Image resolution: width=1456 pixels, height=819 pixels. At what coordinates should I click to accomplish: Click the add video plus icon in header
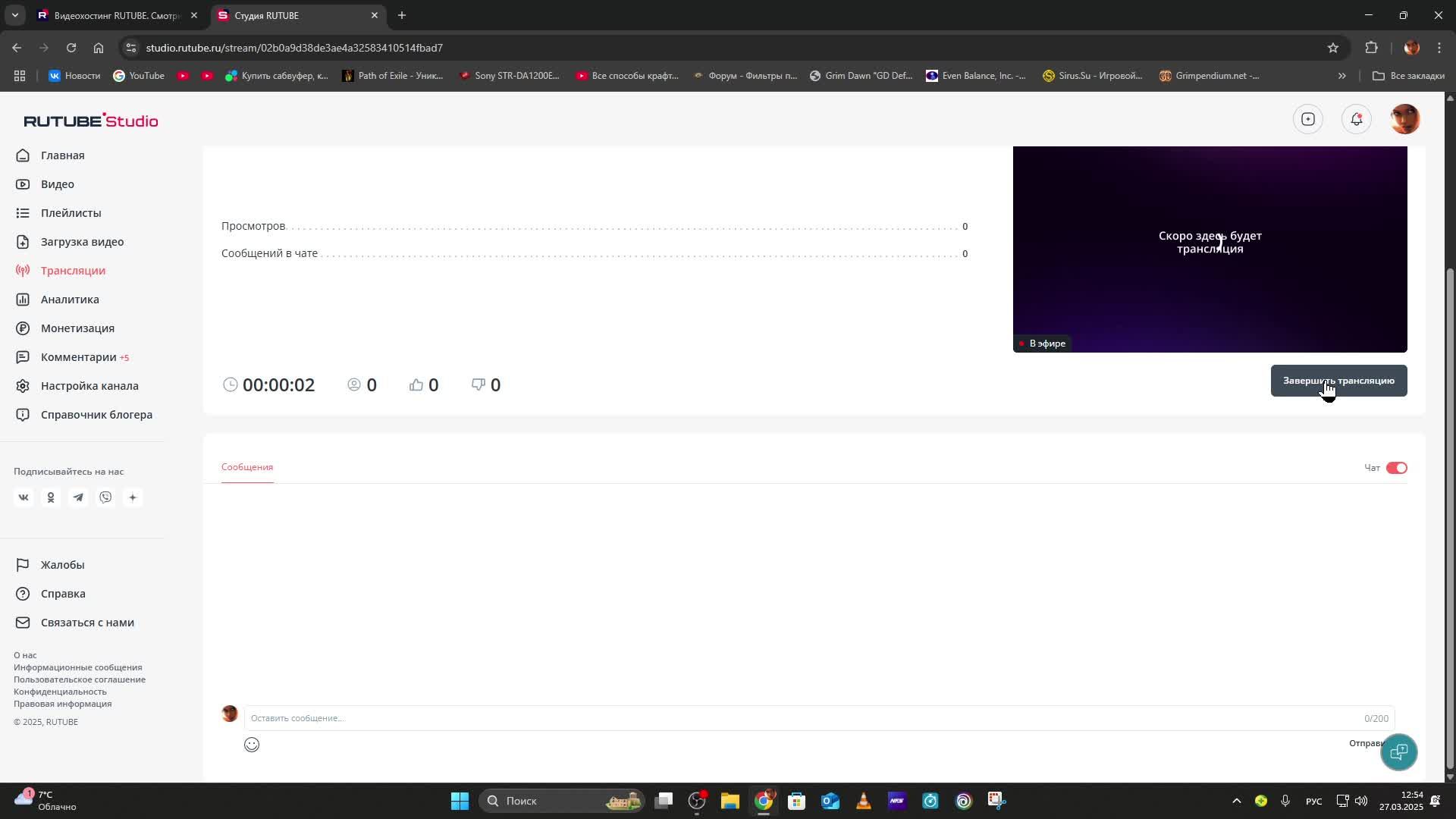tap(1308, 119)
